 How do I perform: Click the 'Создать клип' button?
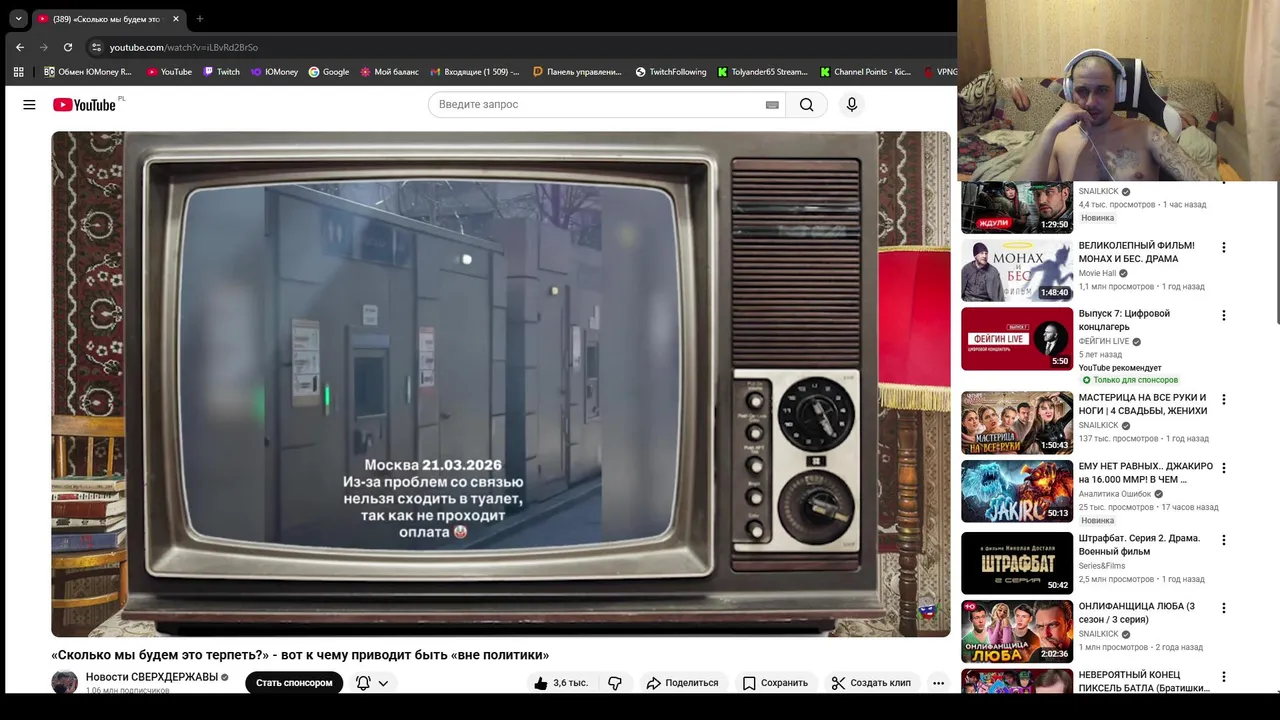pos(871,683)
